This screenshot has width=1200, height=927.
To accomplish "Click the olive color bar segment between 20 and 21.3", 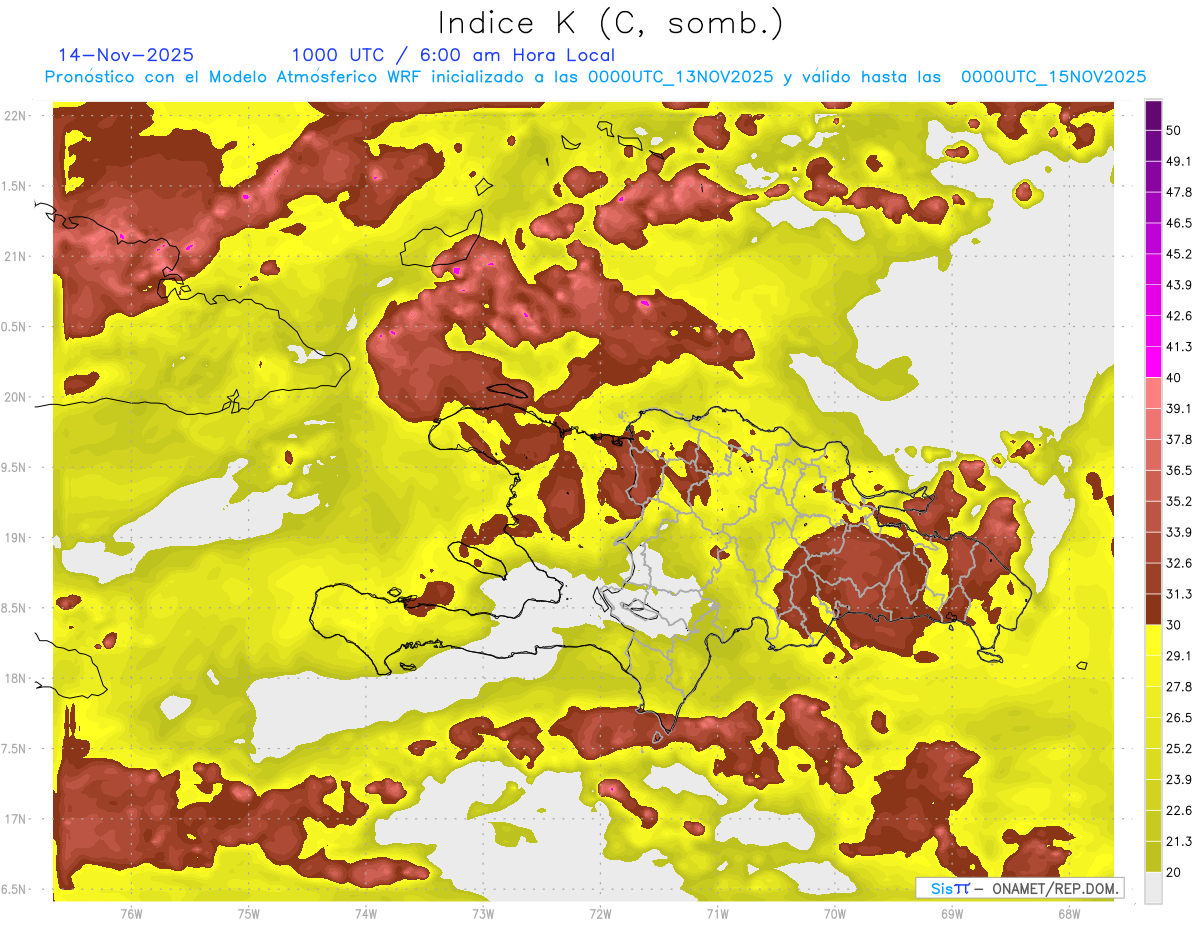I will (x=1153, y=857).
